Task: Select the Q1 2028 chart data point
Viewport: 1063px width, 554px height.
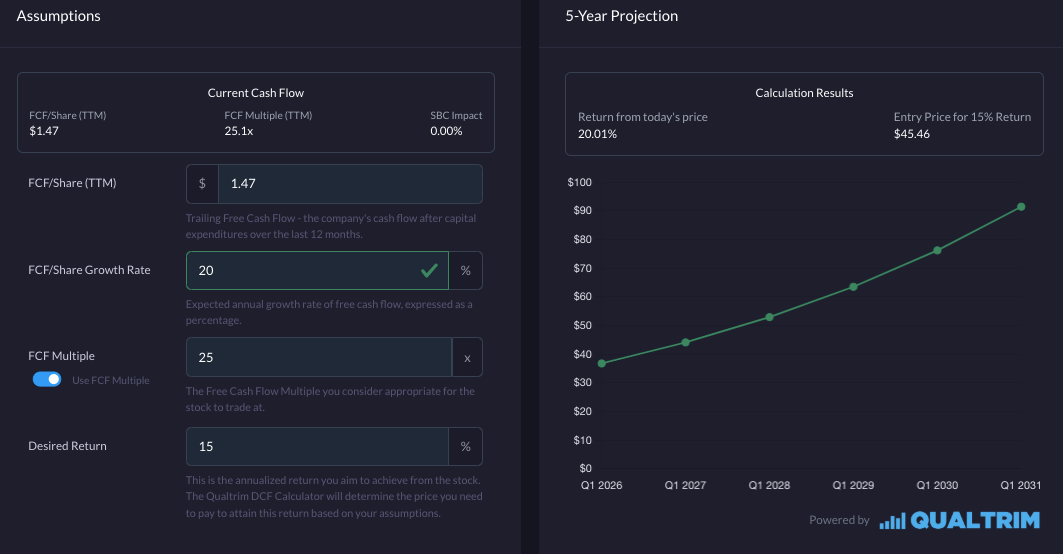Action: pyautogui.click(x=769, y=317)
